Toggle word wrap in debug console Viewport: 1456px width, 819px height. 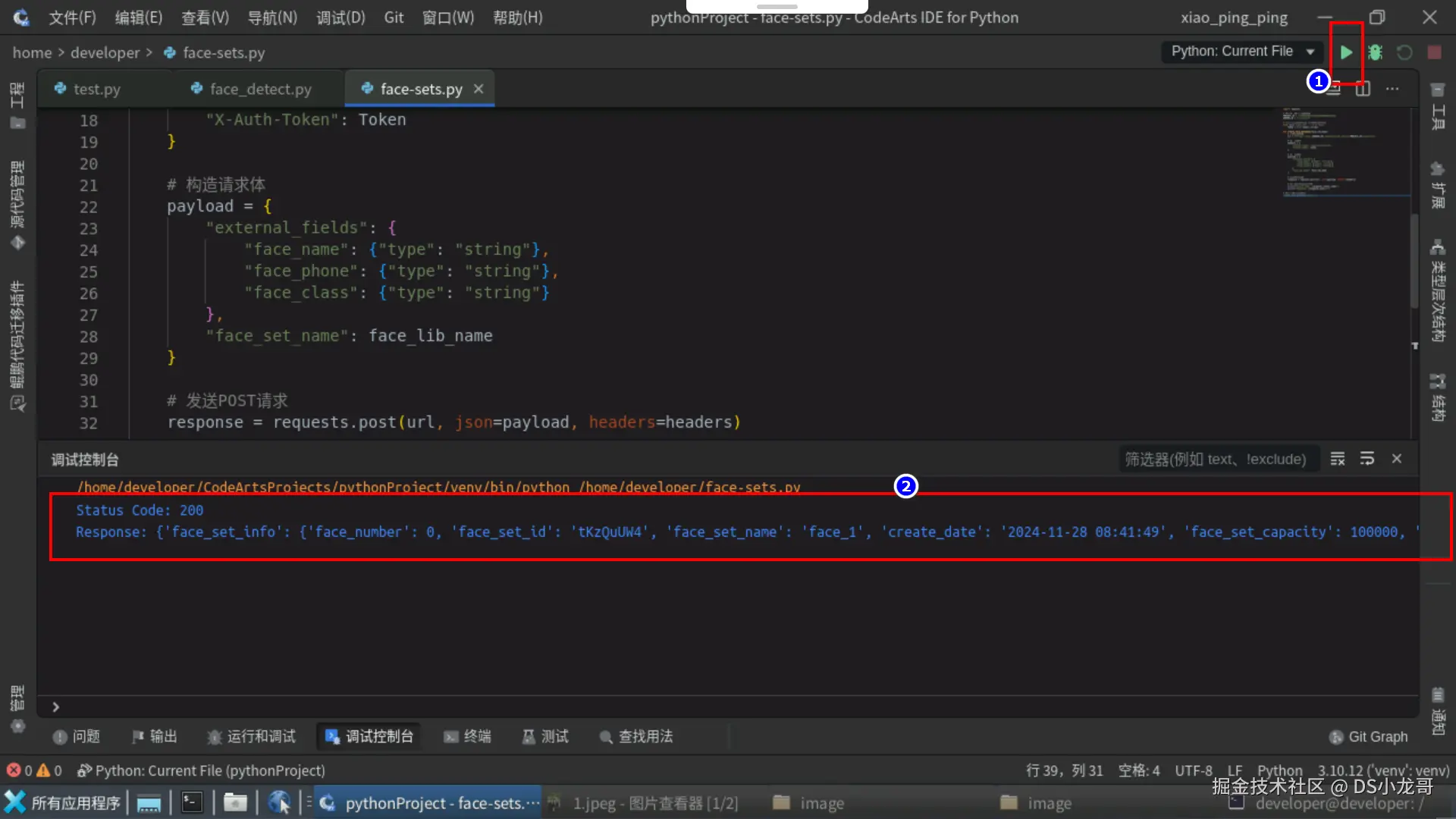(1367, 459)
